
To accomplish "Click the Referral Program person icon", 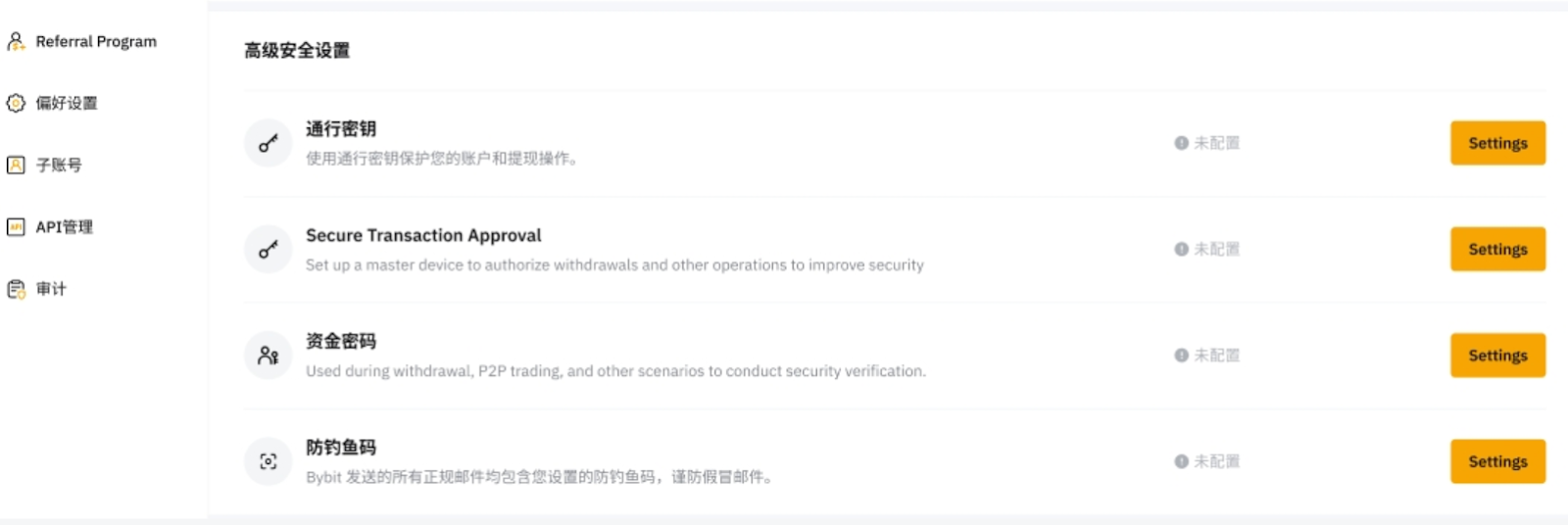I will (16, 41).
